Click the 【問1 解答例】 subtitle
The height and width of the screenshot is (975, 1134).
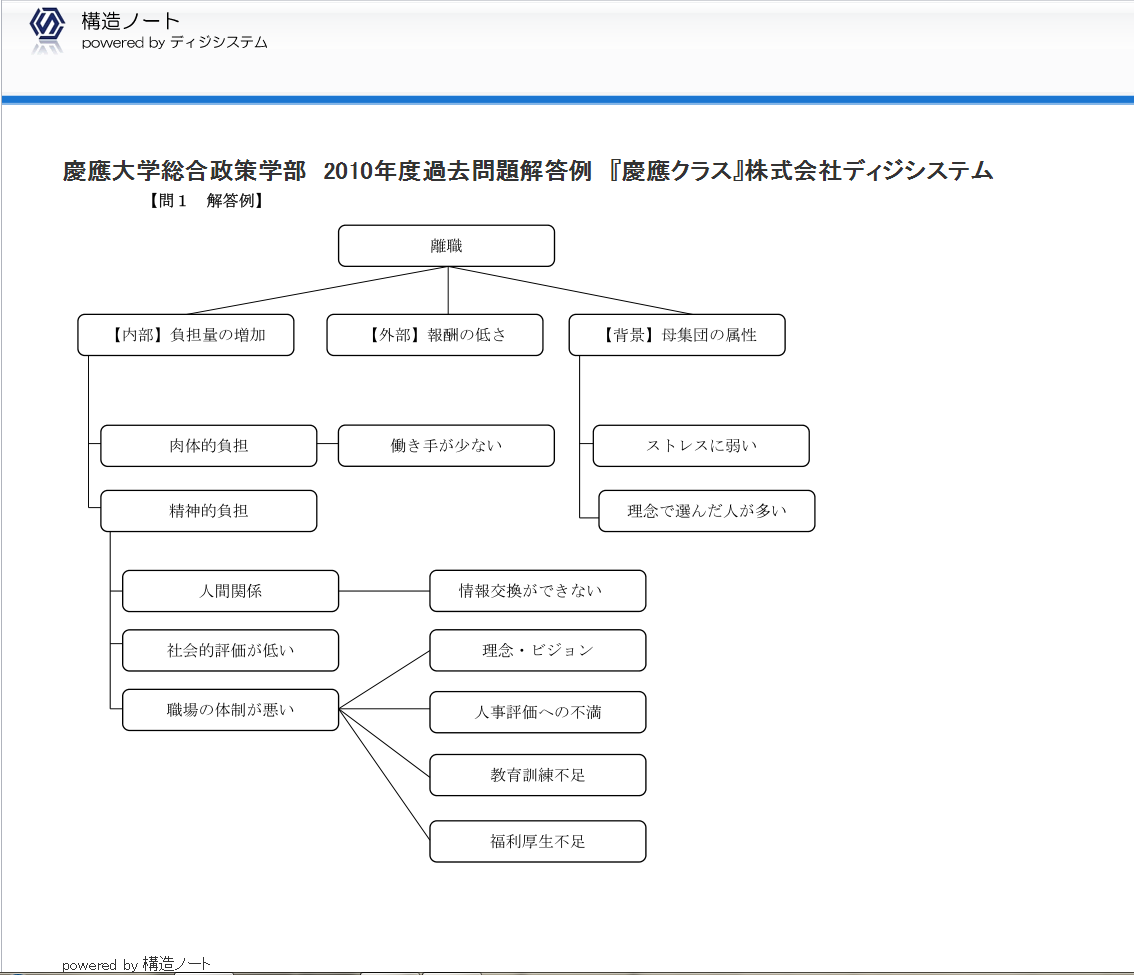(206, 200)
